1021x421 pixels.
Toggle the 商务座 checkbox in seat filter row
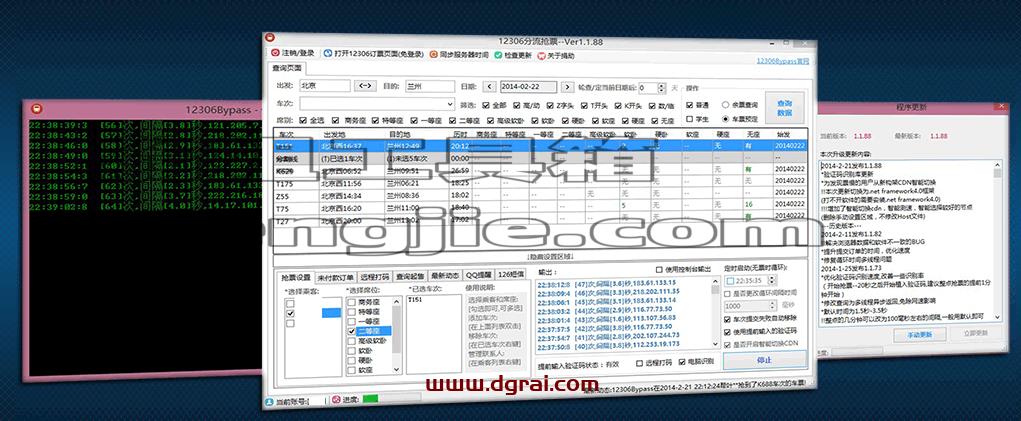(335, 120)
